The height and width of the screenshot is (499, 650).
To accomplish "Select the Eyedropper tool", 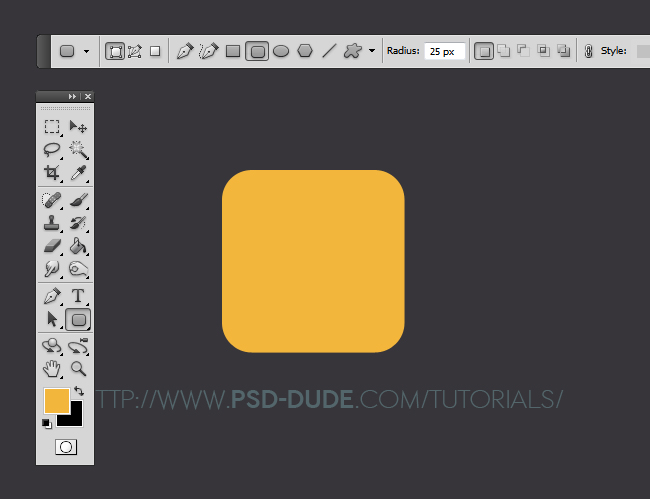I will tap(79, 174).
